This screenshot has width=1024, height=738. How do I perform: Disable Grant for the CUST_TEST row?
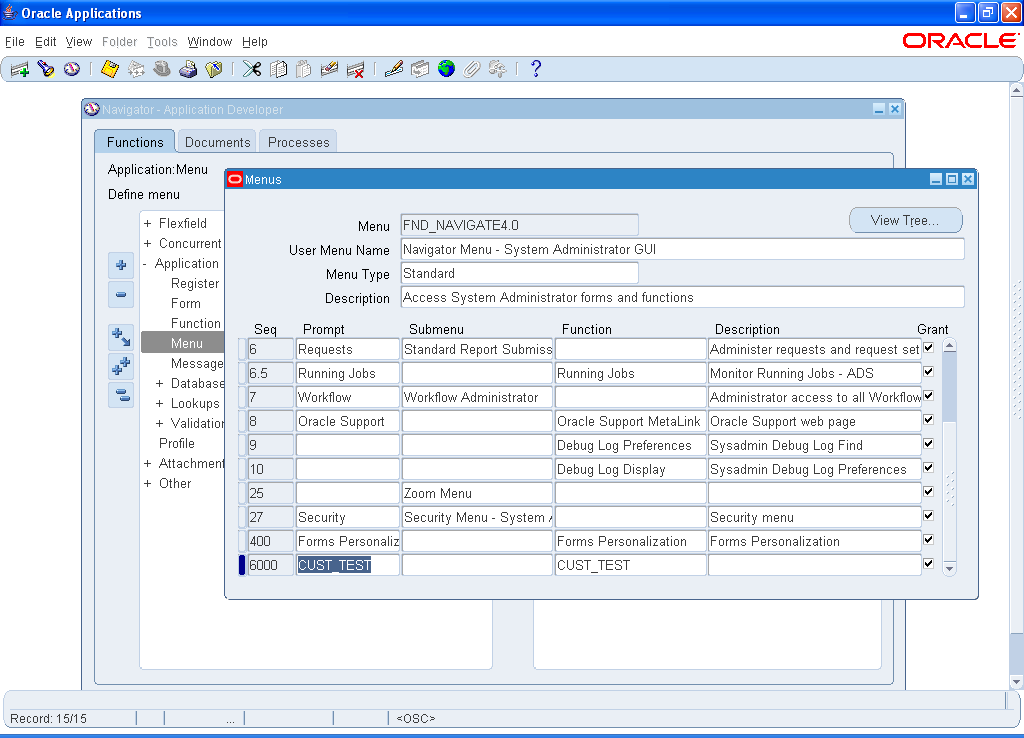pos(928,564)
